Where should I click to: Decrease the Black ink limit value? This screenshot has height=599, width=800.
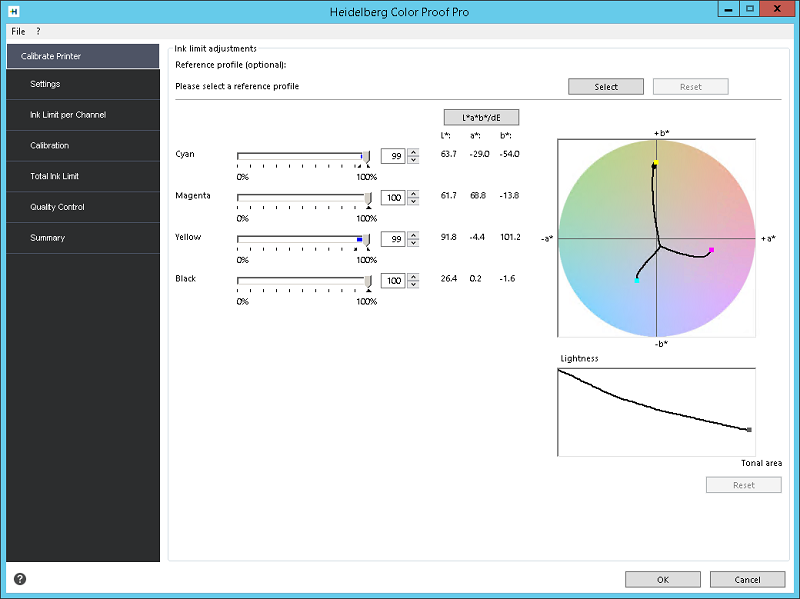[413, 284]
